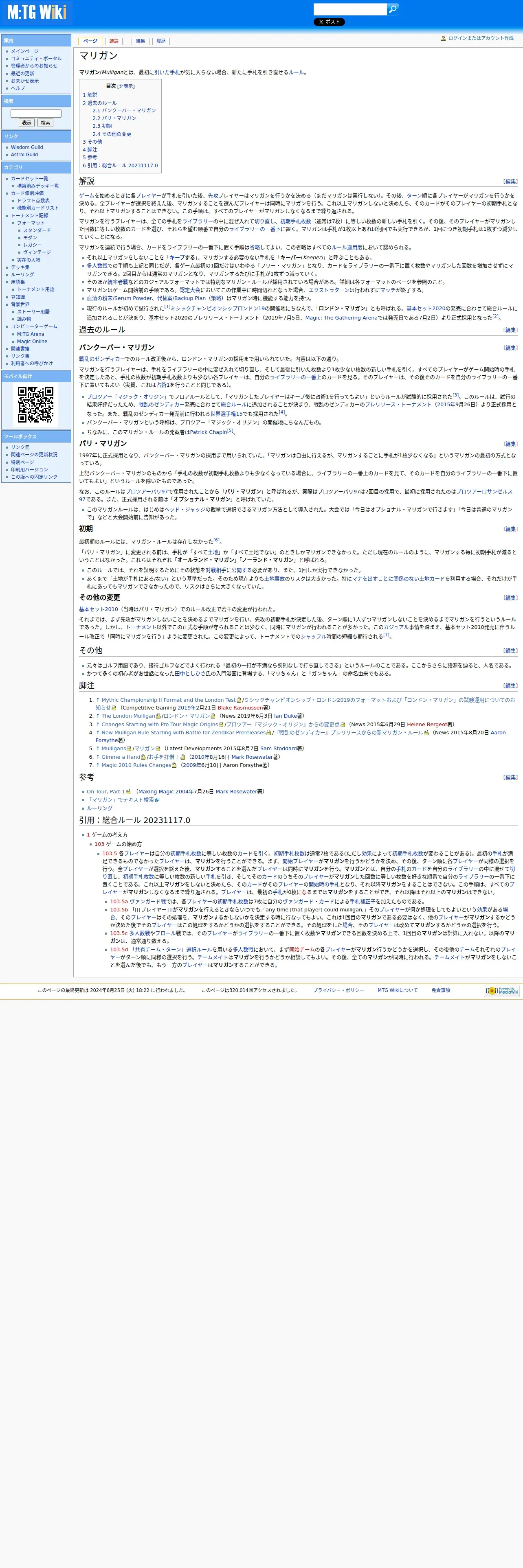Click the Powered by MediaWiki badge

point(502,991)
